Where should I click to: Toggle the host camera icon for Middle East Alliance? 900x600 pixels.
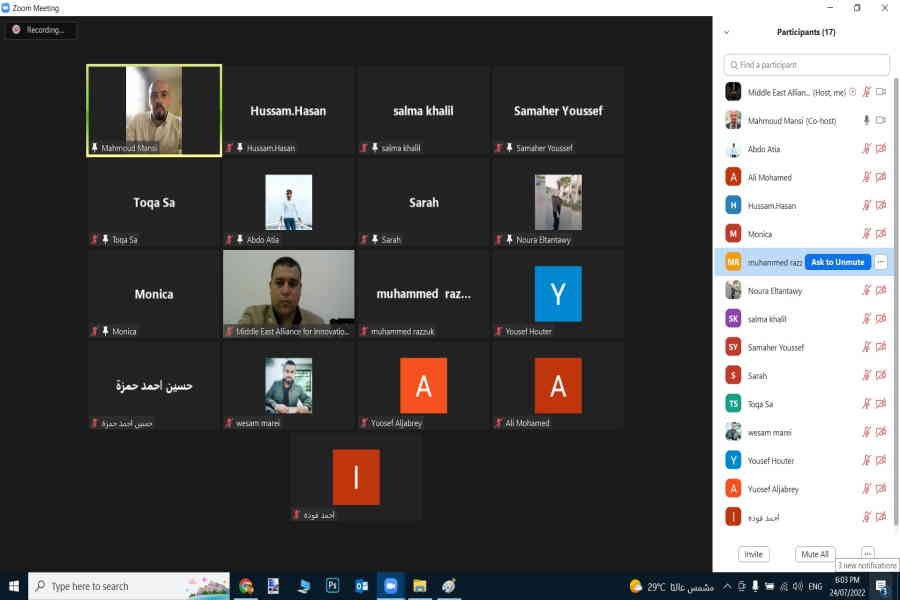point(881,92)
